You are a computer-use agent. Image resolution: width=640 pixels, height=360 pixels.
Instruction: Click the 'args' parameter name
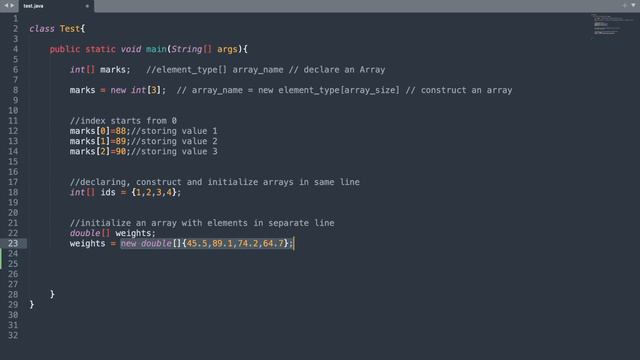click(227, 49)
